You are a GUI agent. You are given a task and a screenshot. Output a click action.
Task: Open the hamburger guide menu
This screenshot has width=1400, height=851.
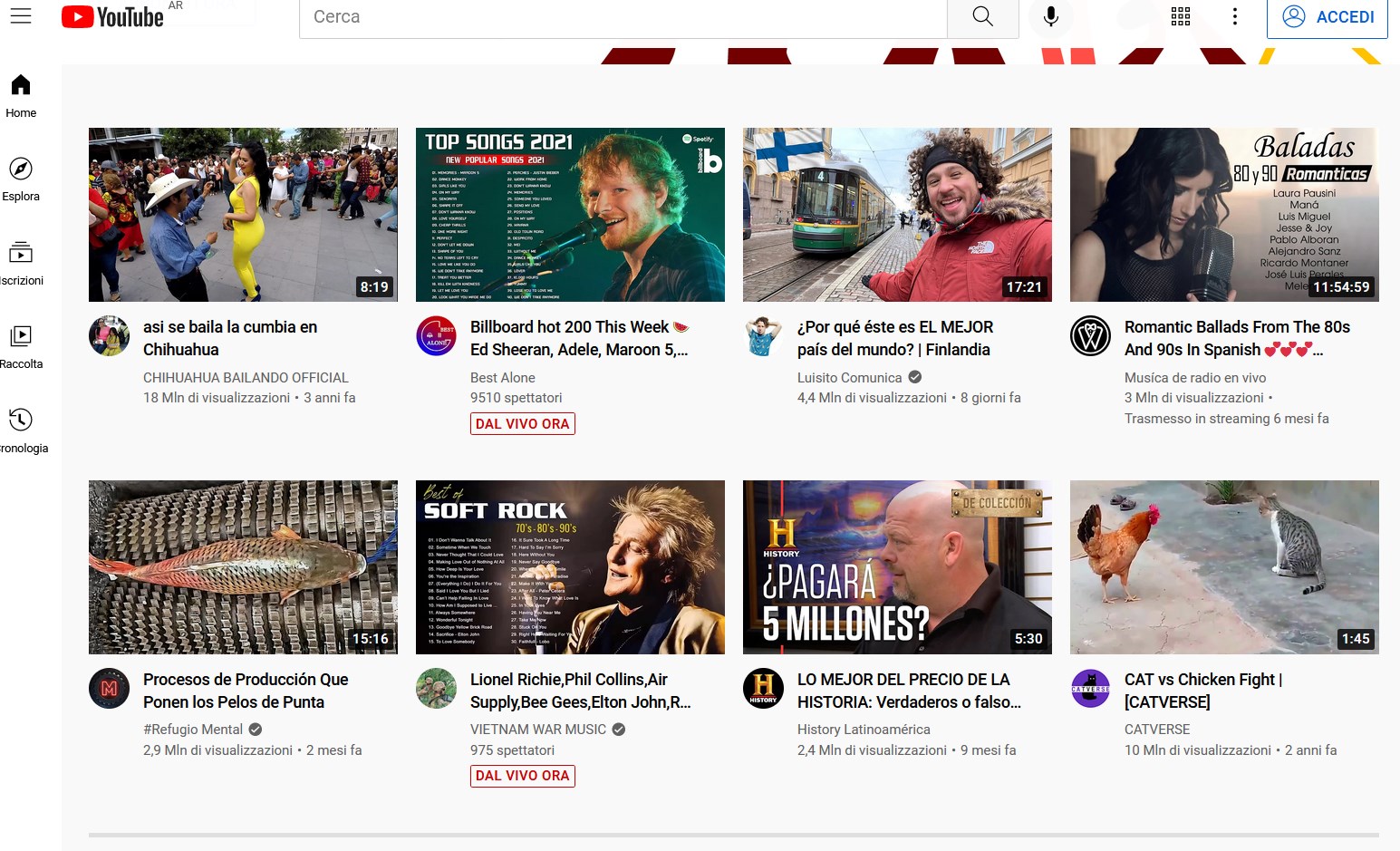click(x=21, y=16)
